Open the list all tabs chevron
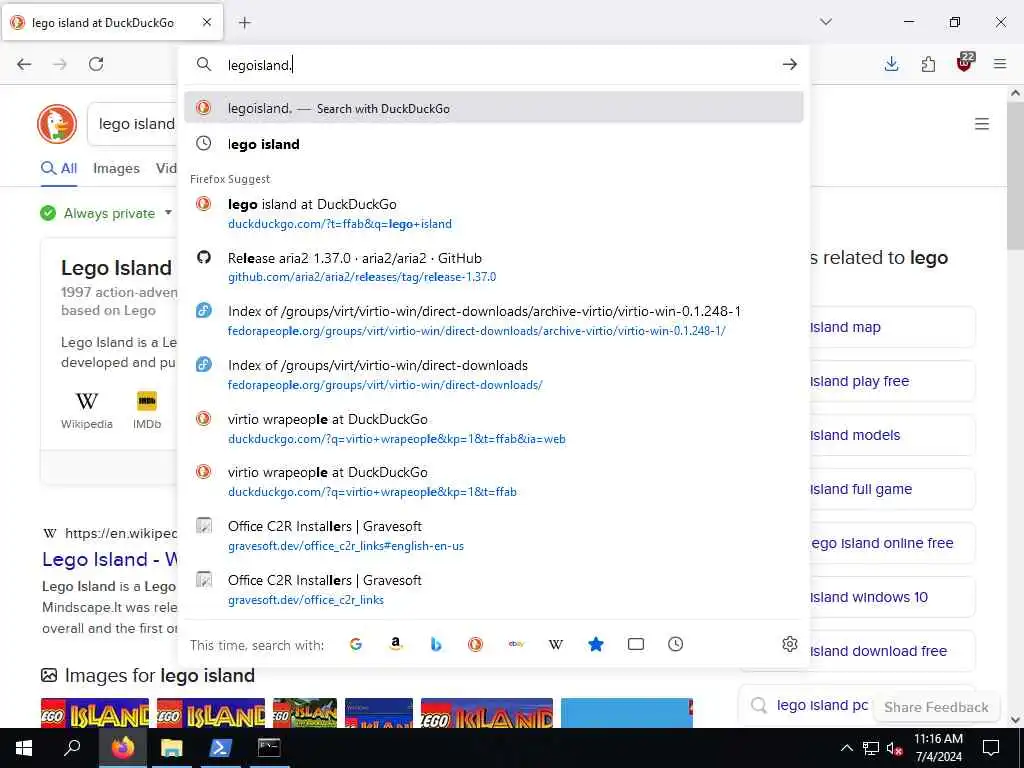1024x768 pixels. 826,22
